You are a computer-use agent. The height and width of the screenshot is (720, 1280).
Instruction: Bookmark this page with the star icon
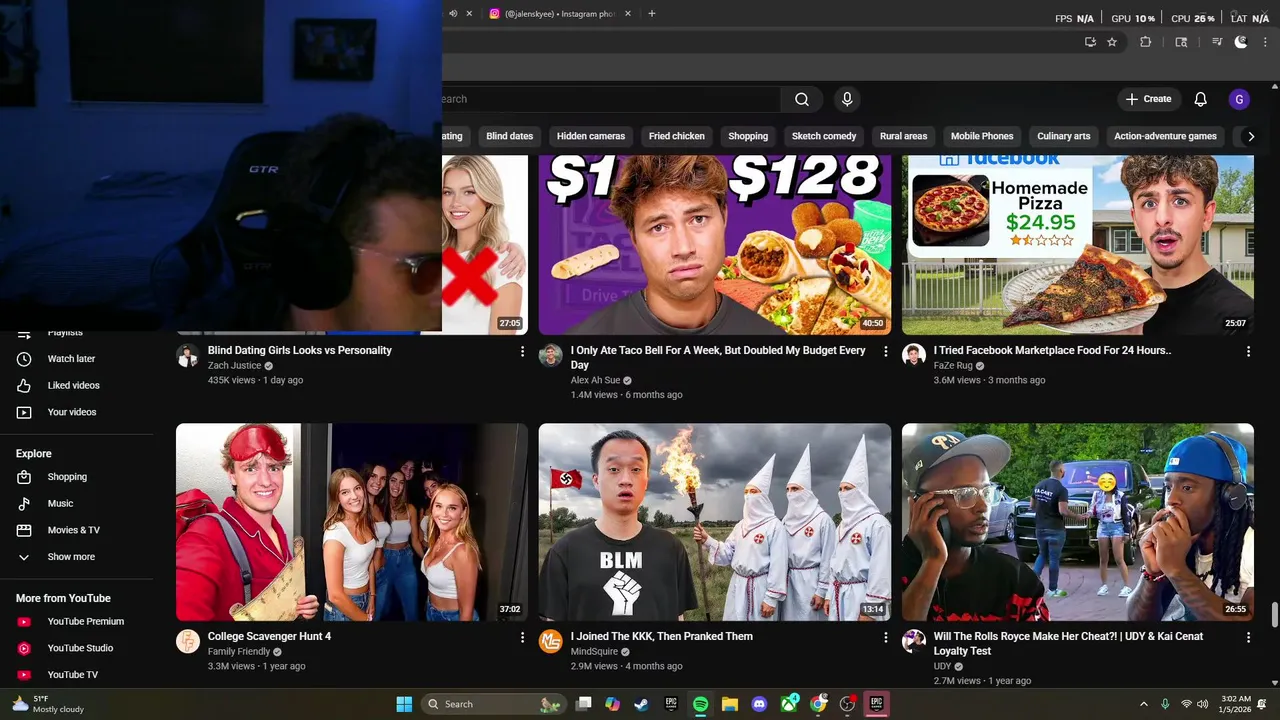tap(1112, 42)
